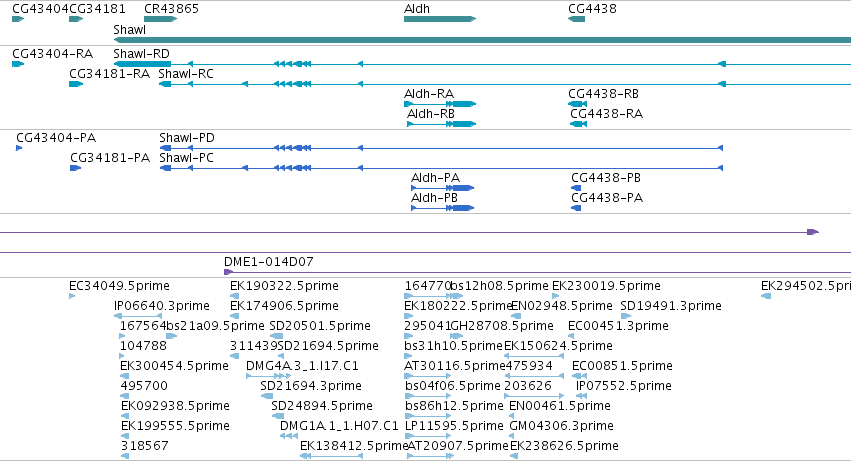Click the Shawl-PD protein label
Image resolution: width=851 pixels, height=461 pixels.
point(187,138)
